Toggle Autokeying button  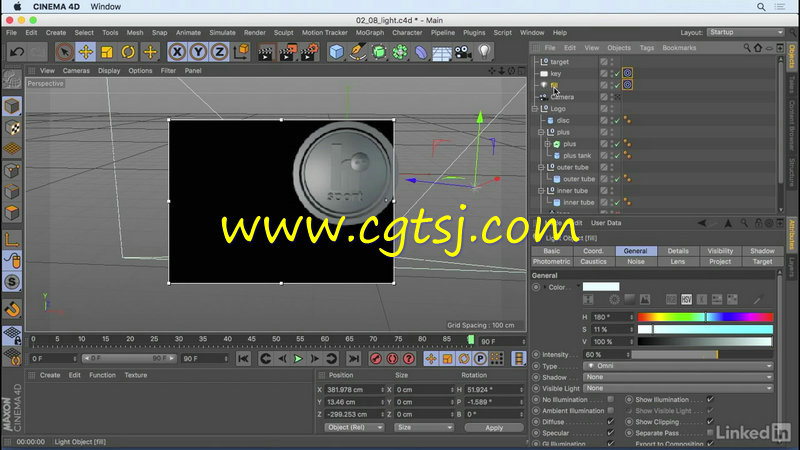click(x=392, y=359)
